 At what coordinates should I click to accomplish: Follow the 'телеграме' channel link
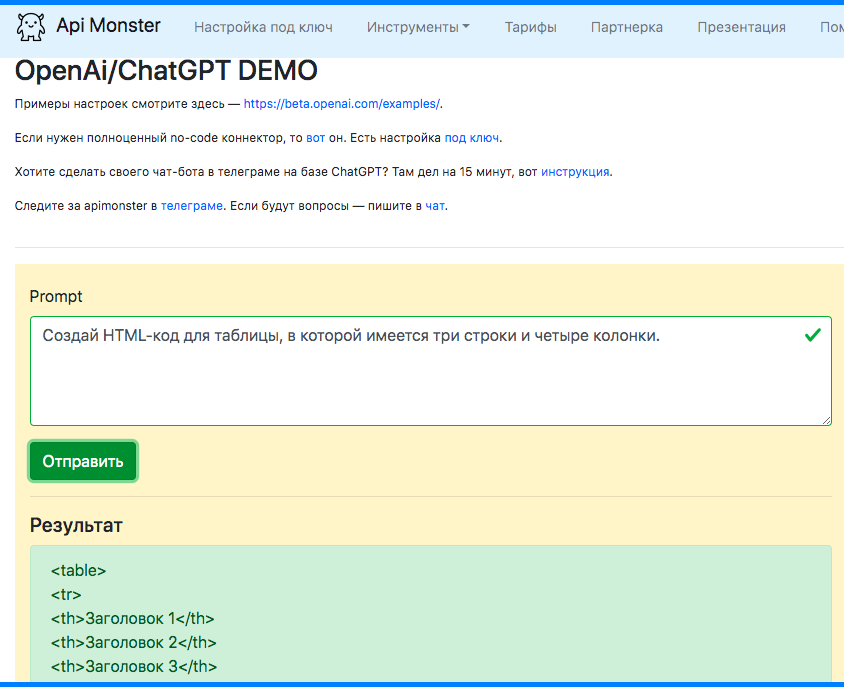point(192,206)
